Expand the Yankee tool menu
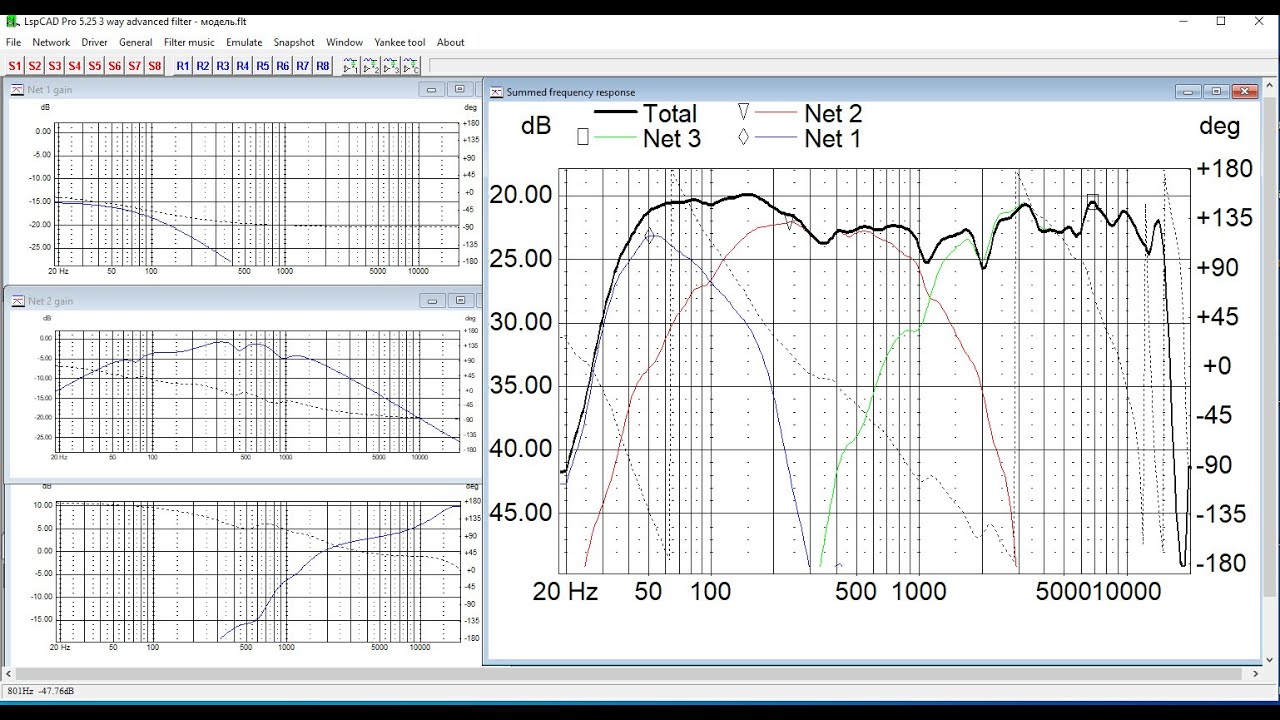1280x720 pixels. pos(399,42)
